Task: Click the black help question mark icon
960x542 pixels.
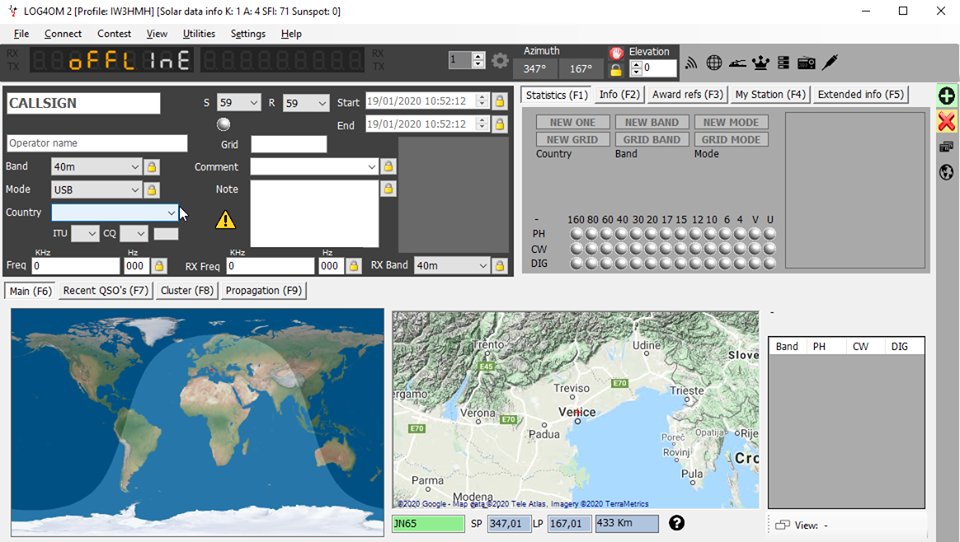Action: [677, 523]
